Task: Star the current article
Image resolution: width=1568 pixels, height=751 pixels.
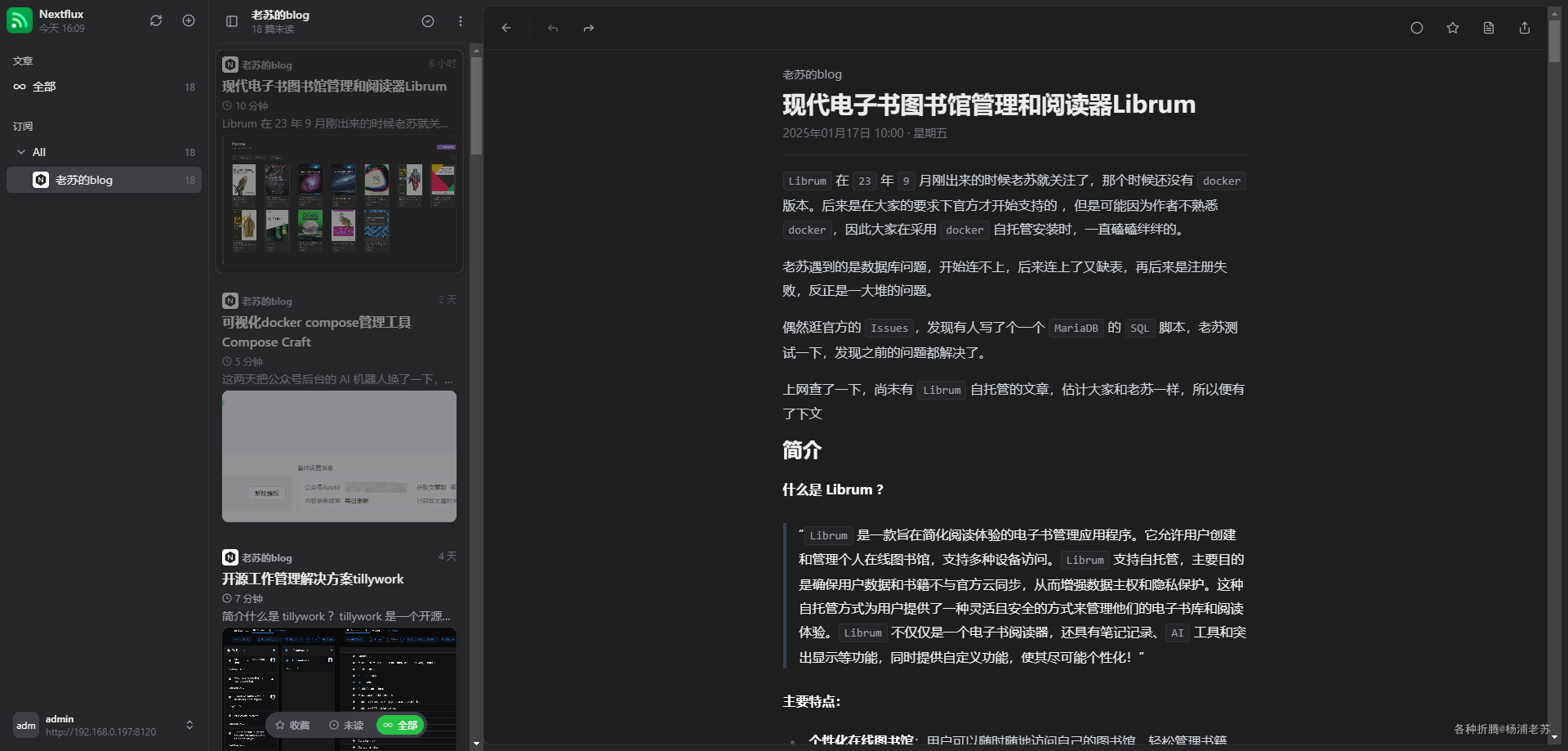Action: (1453, 28)
